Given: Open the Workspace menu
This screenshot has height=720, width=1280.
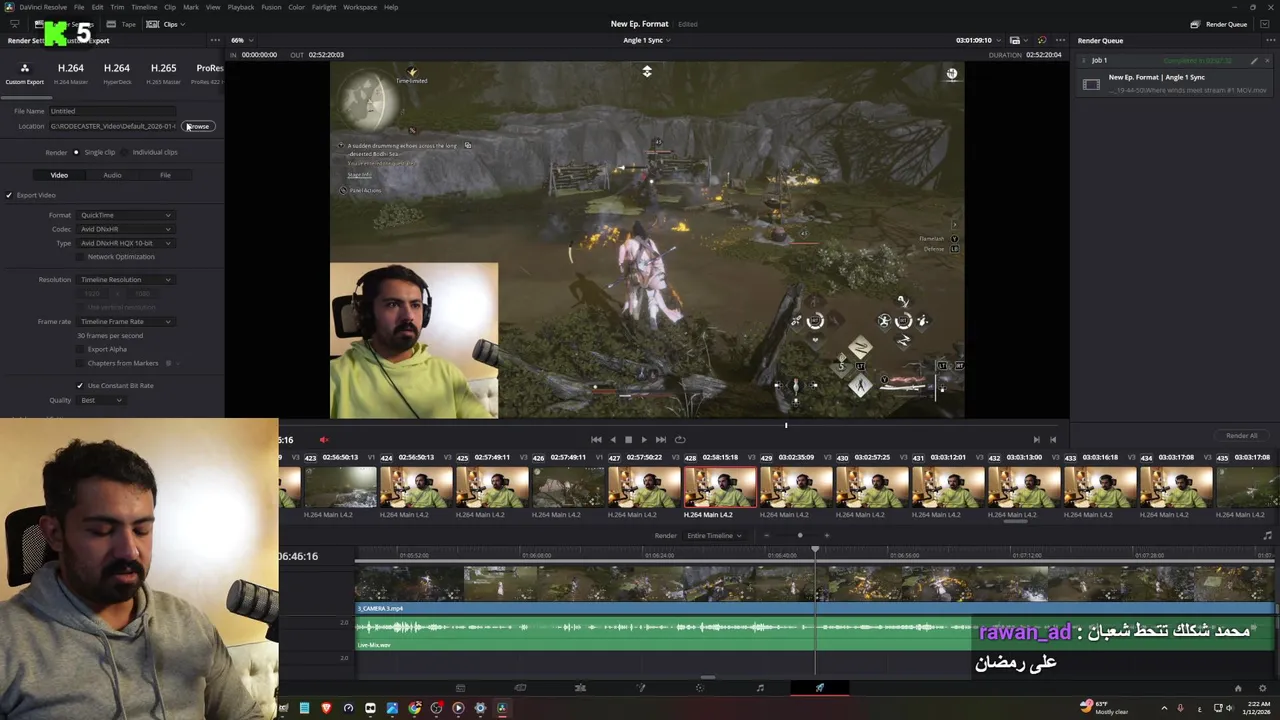Looking at the screenshot, I should tap(360, 7).
